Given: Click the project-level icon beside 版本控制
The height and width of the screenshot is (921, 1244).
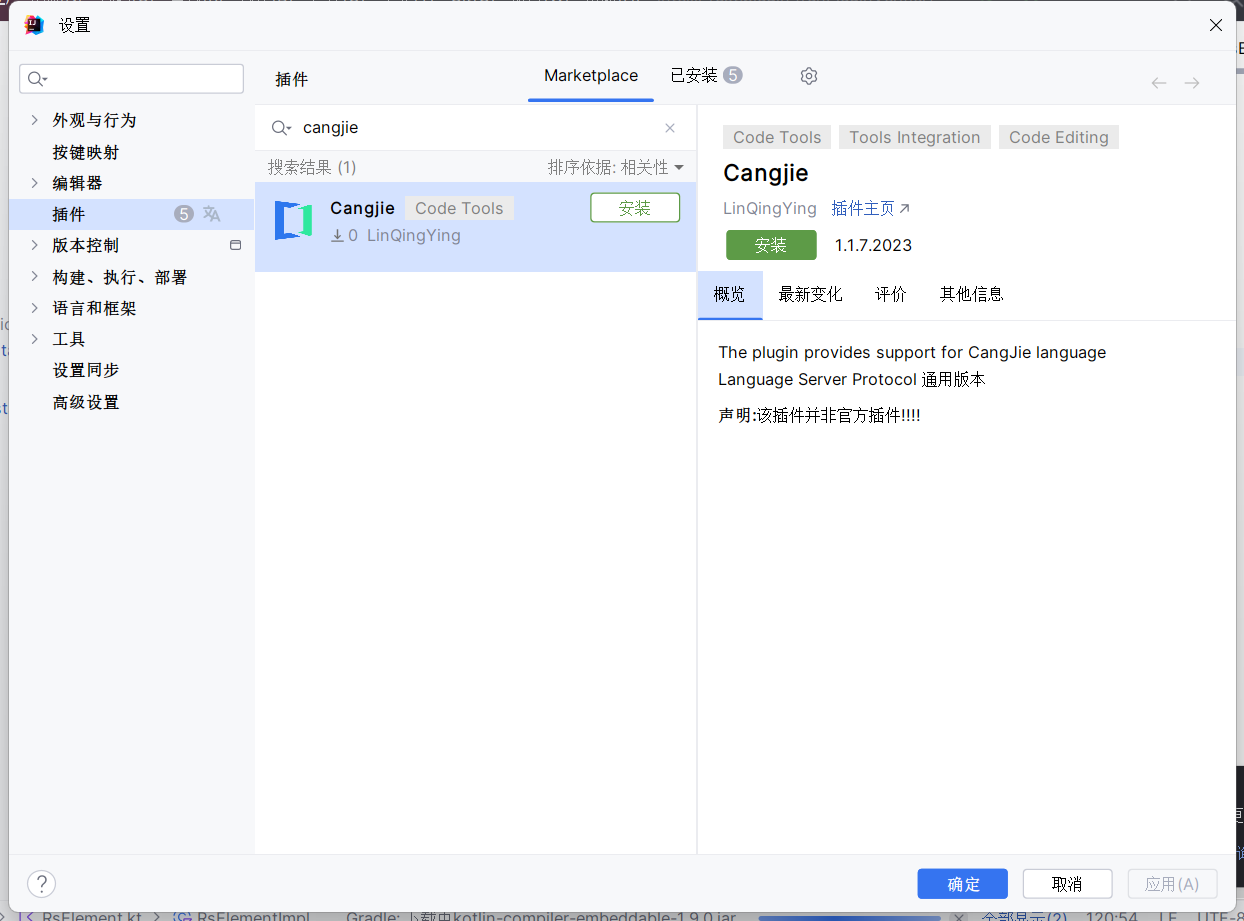Looking at the screenshot, I should click(236, 245).
